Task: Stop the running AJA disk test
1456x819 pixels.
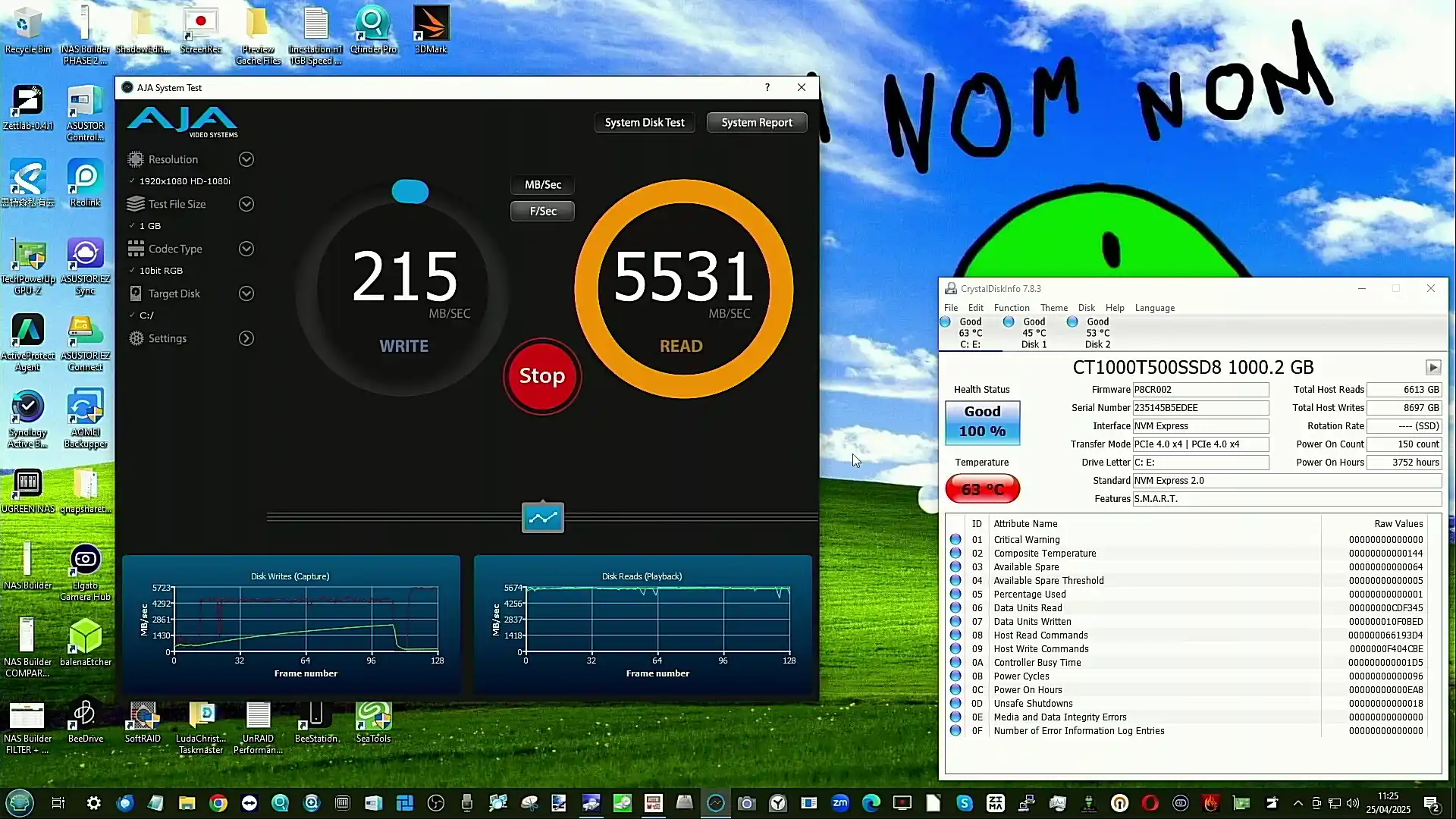Action: click(x=542, y=376)
